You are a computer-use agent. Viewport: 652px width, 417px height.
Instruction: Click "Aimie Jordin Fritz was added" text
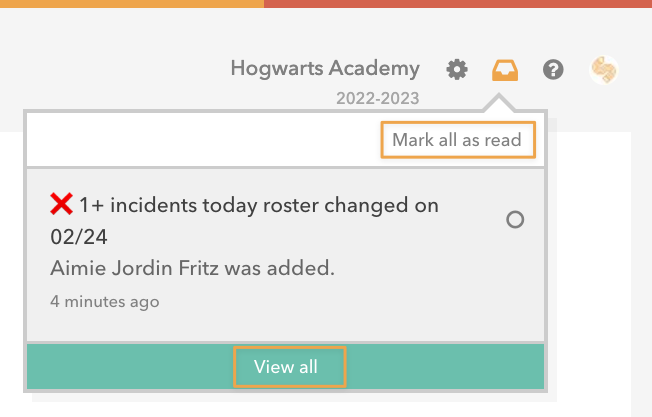192,268
